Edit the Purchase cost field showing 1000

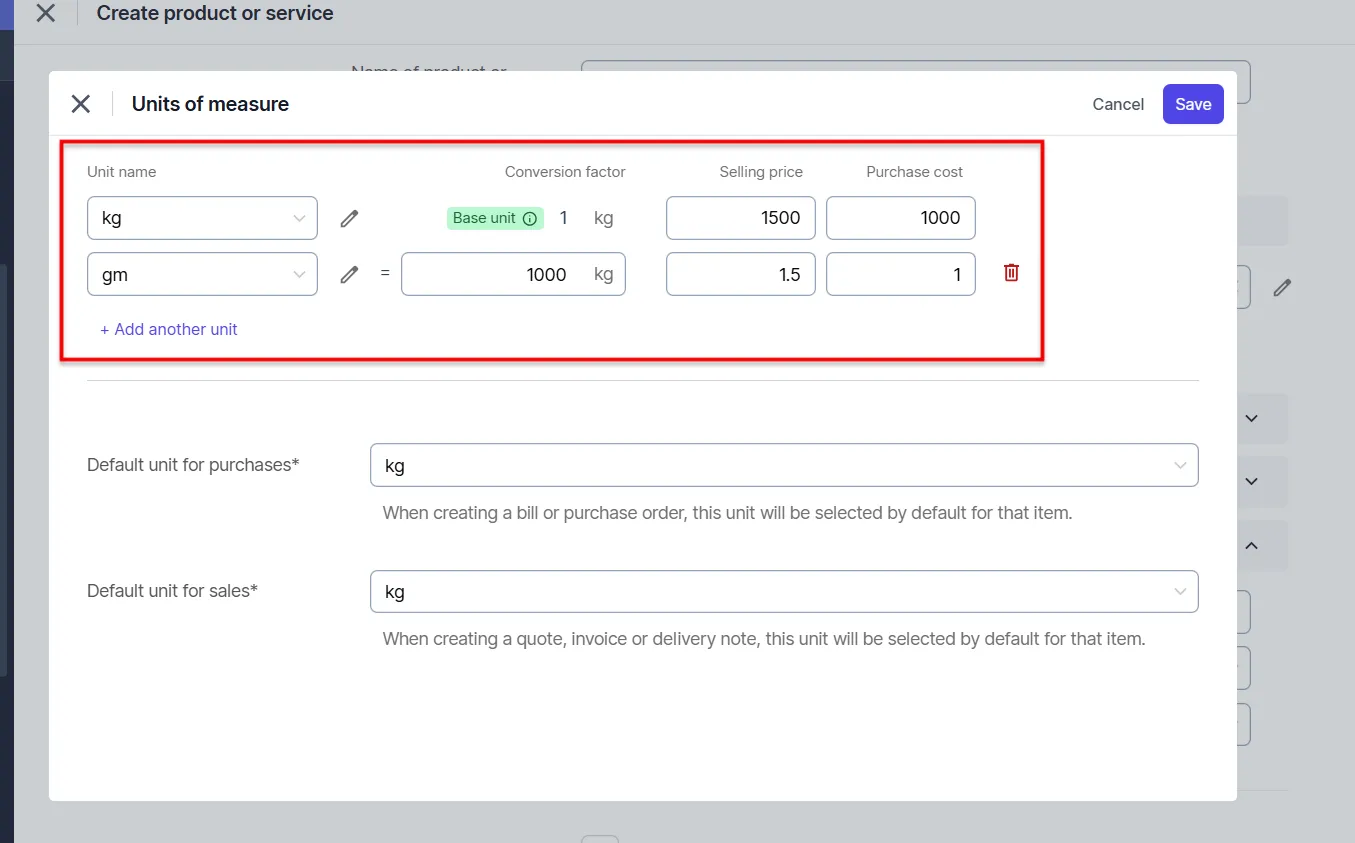pos(900,218)
